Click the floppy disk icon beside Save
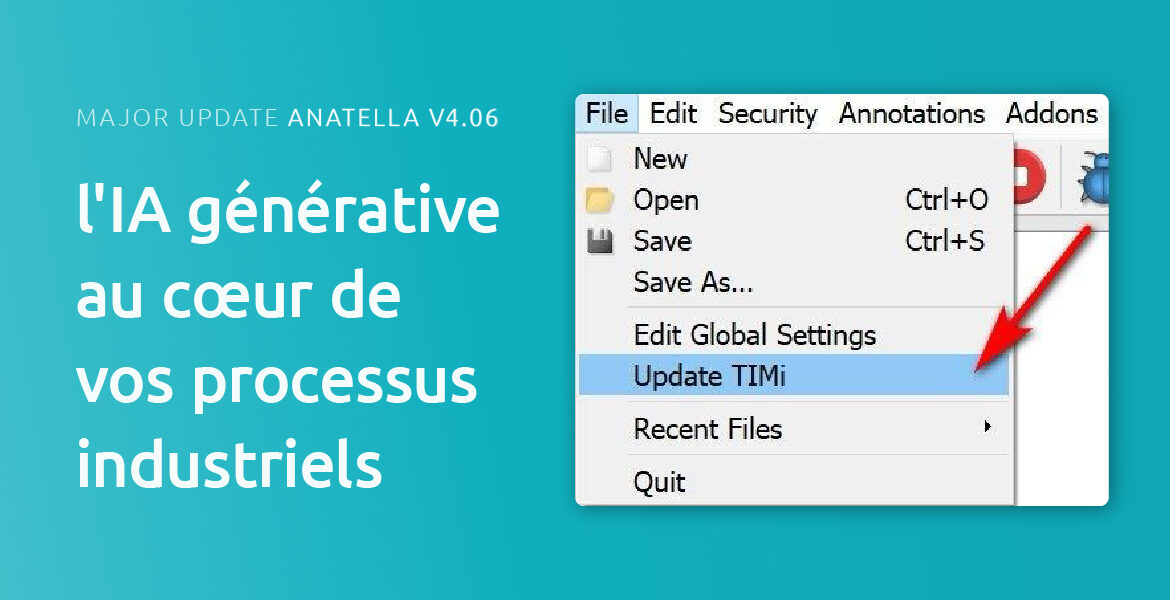1170x600 pixels. [x=599, y=242]
